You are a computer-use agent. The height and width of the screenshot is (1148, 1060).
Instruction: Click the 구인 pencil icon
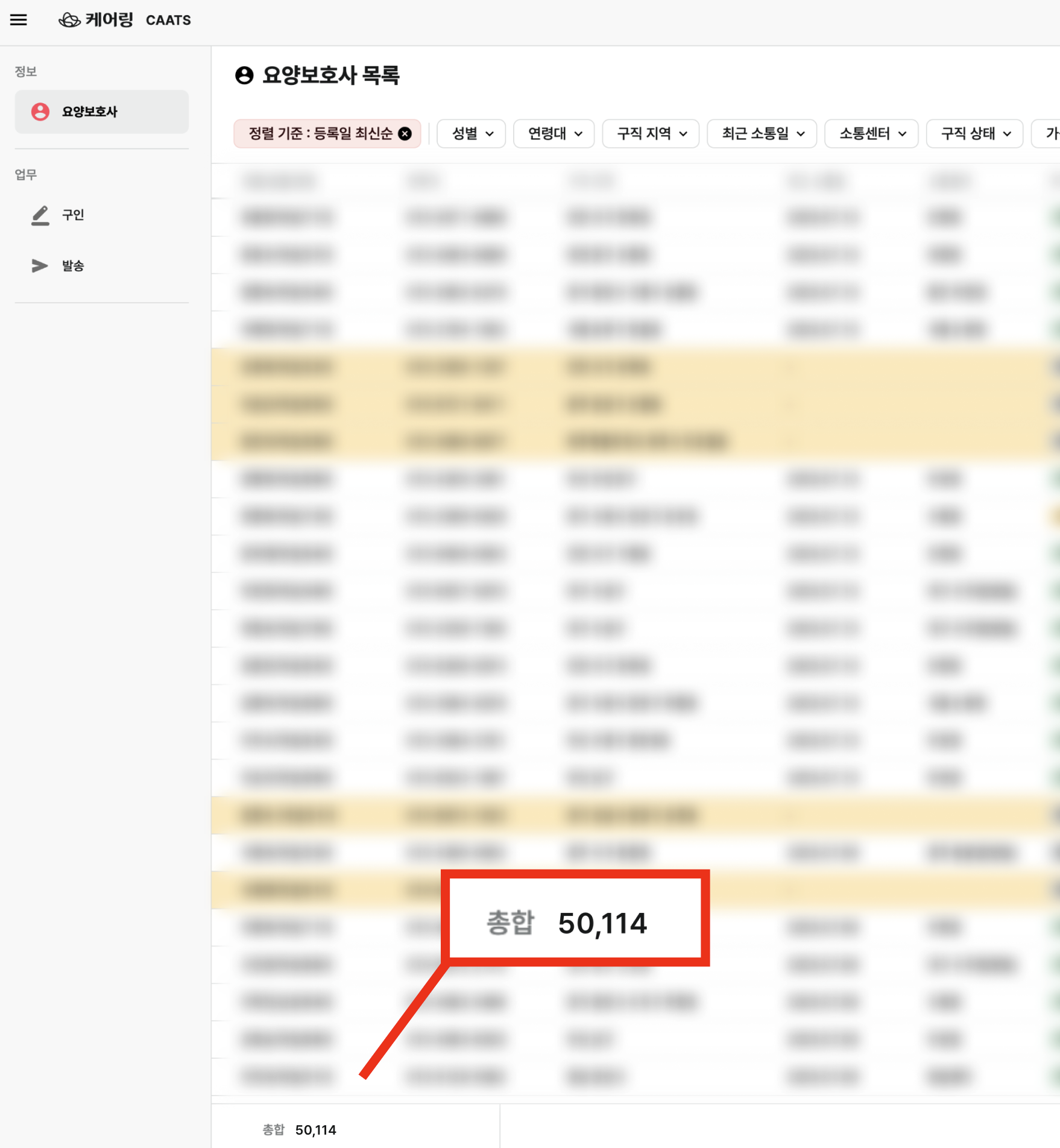click(x=40, y=215)
